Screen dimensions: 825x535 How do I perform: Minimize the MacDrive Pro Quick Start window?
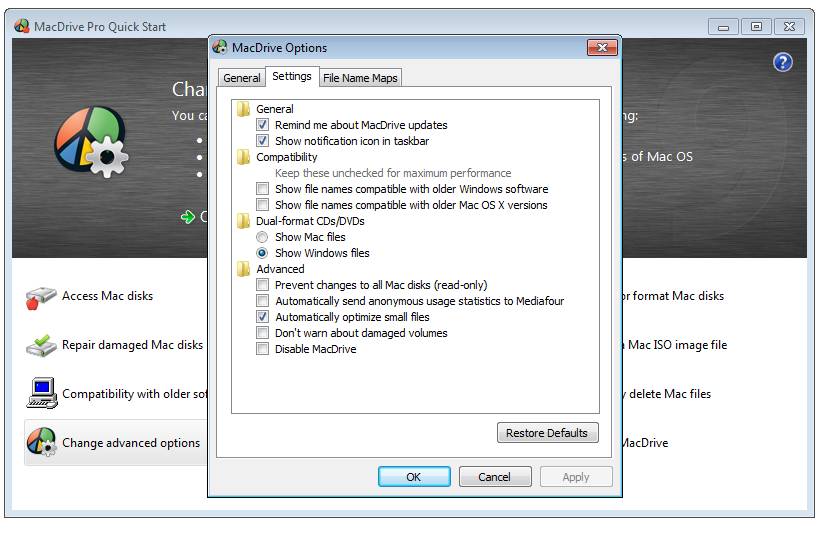click(723, 26)
